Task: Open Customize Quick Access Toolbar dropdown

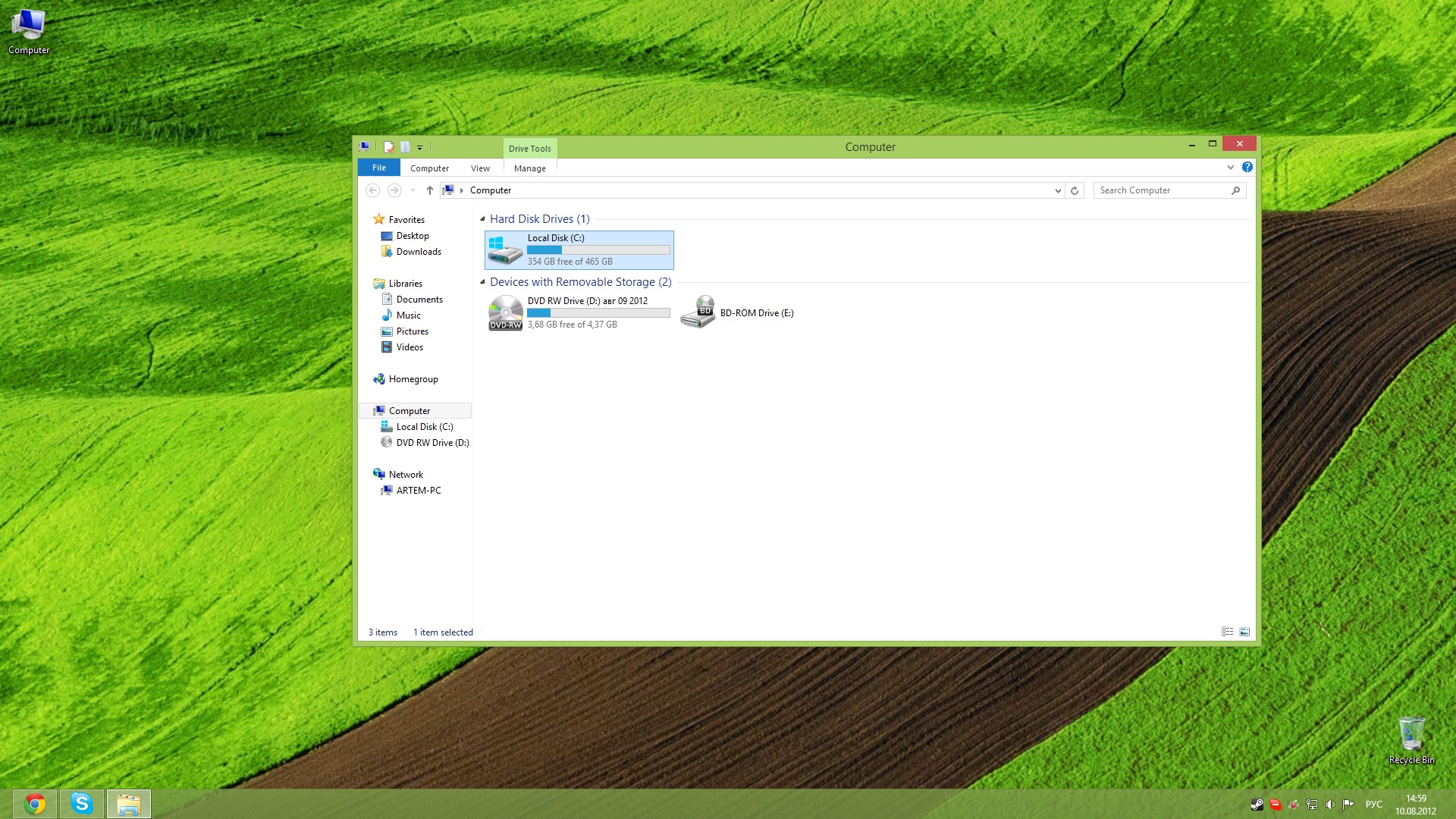Action: click(x=419, y=148)
